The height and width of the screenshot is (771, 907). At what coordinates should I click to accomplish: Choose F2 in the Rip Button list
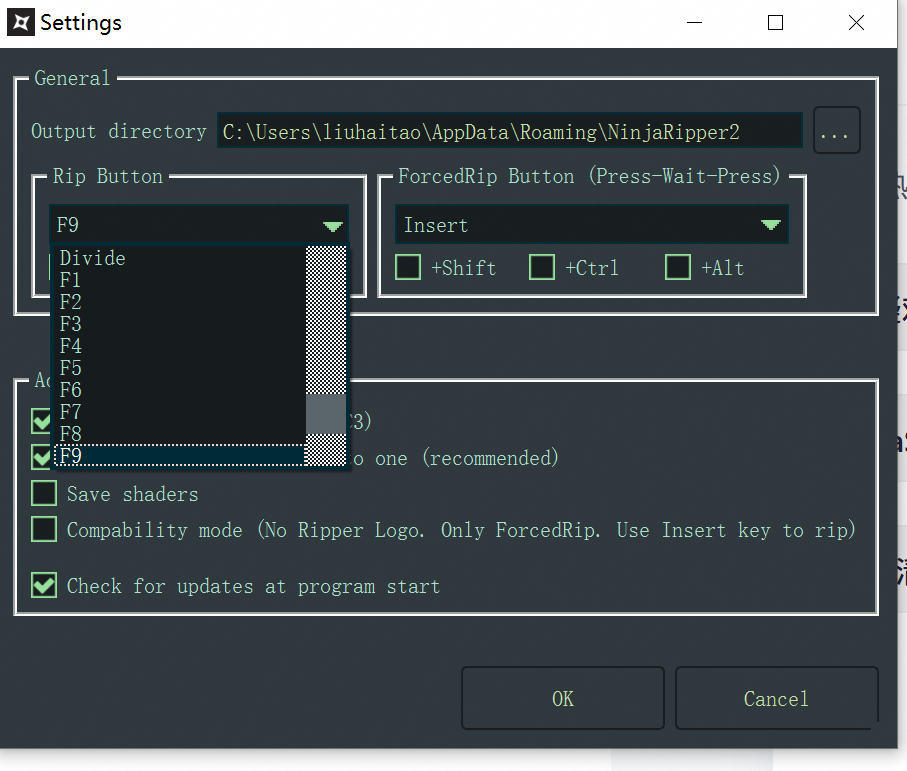click(179, 302)
